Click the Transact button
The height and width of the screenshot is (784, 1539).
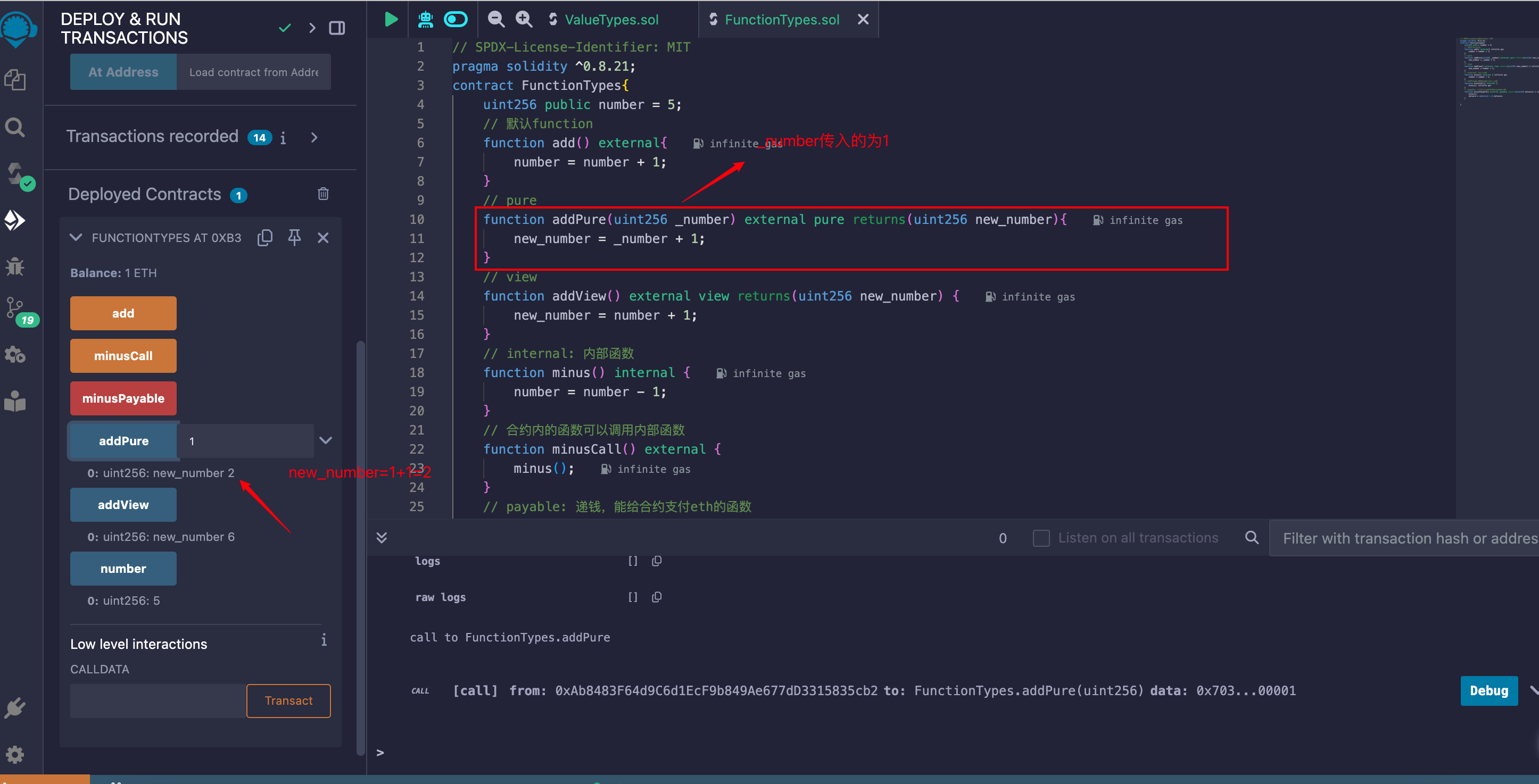(288, 700)
